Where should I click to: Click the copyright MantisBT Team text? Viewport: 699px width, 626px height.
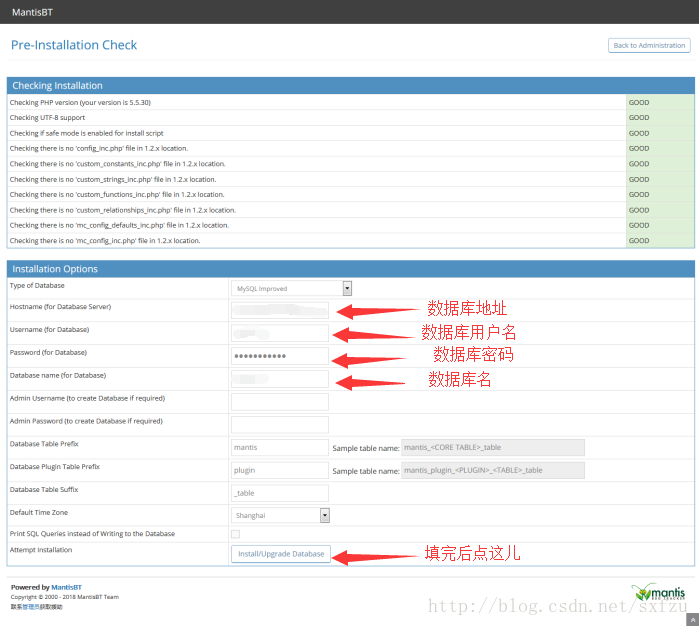click(65, 597)
